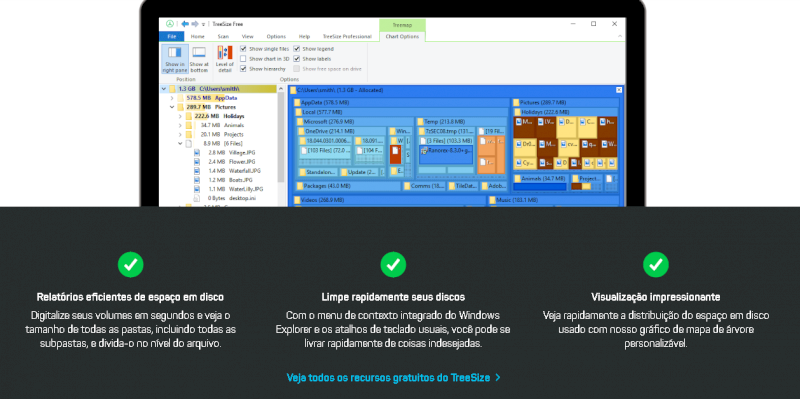Collapse the Pictures folder node
Image resolution: width=800 pixels, height=399 pixels.
click(172, 107)
